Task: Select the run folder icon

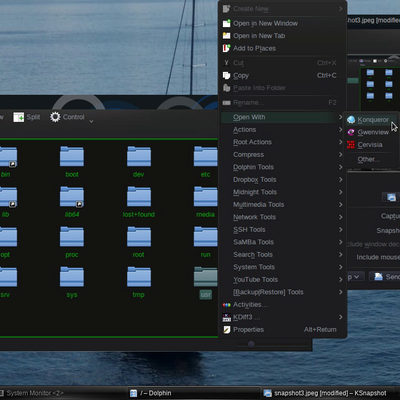Action: click(x=206, y=236)
